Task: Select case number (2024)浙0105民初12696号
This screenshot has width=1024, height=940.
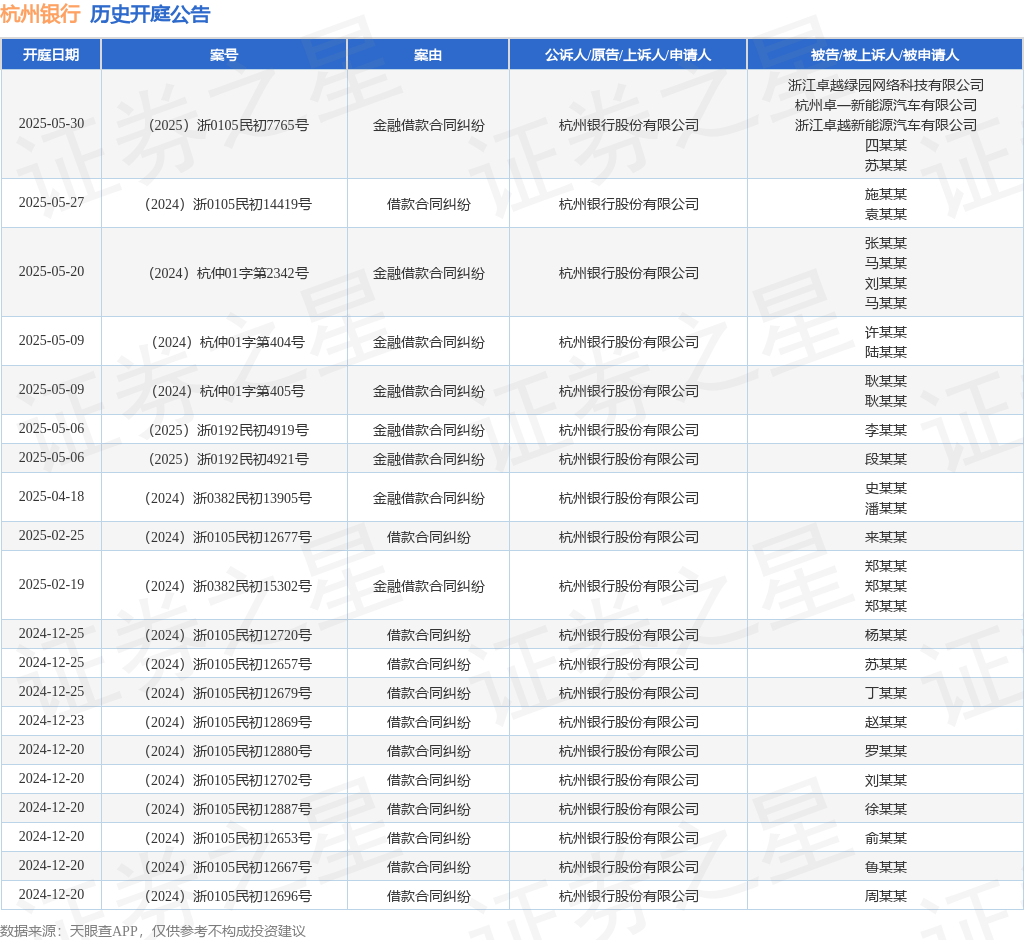Action: pos(228,896)
